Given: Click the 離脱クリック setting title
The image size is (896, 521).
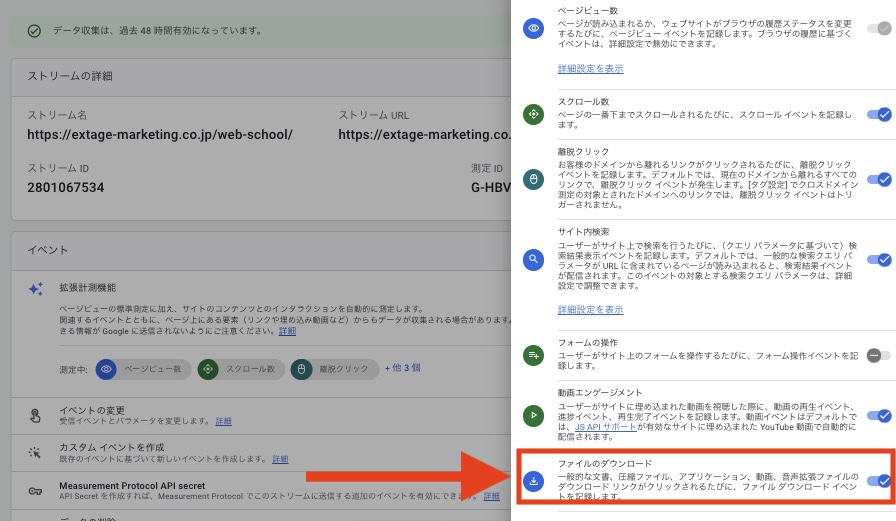Looking at the screenshot, I should pyautogui.click(x=583, y=151).
